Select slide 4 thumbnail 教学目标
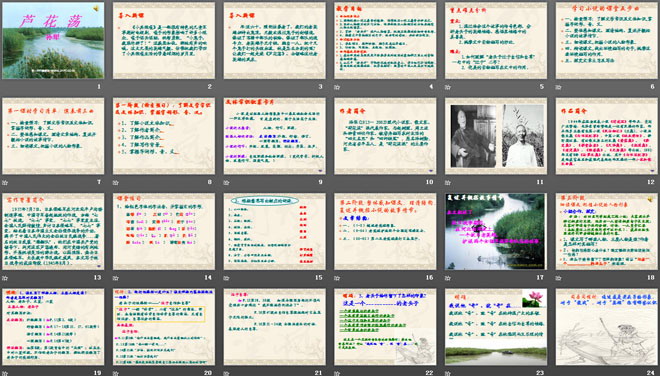660x376 pixels. coord(386,40)
